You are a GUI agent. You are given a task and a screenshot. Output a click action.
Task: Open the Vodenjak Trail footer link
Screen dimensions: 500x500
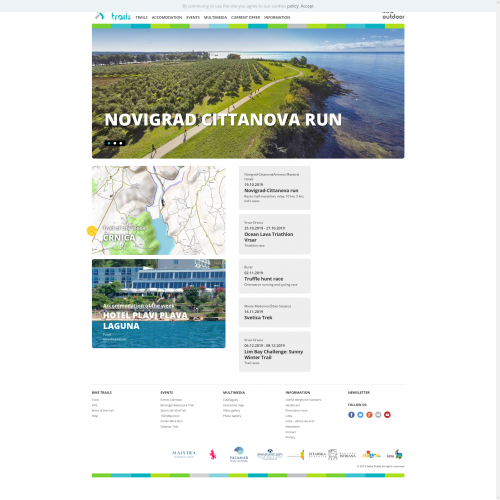tap(169, 426)
